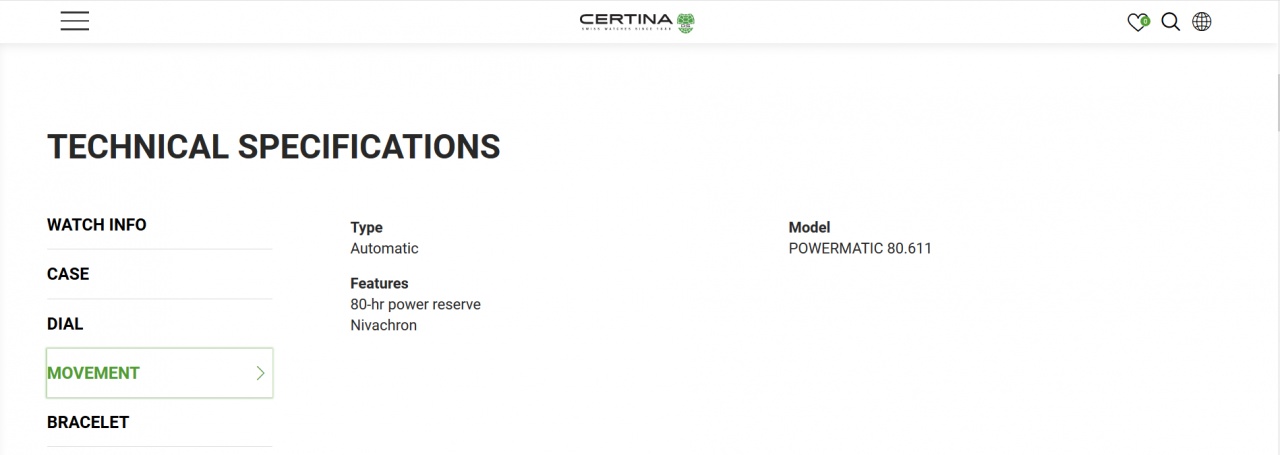Click the Certina logo to go home
Viewport: 1280px width, 455px height.
click(637, 22)
